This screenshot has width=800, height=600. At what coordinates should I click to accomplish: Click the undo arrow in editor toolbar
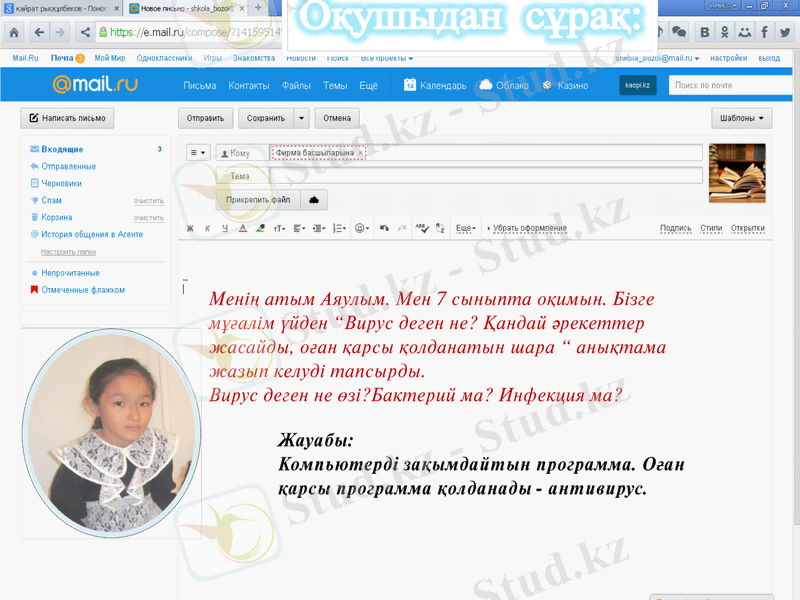click(x=384, y=229)
